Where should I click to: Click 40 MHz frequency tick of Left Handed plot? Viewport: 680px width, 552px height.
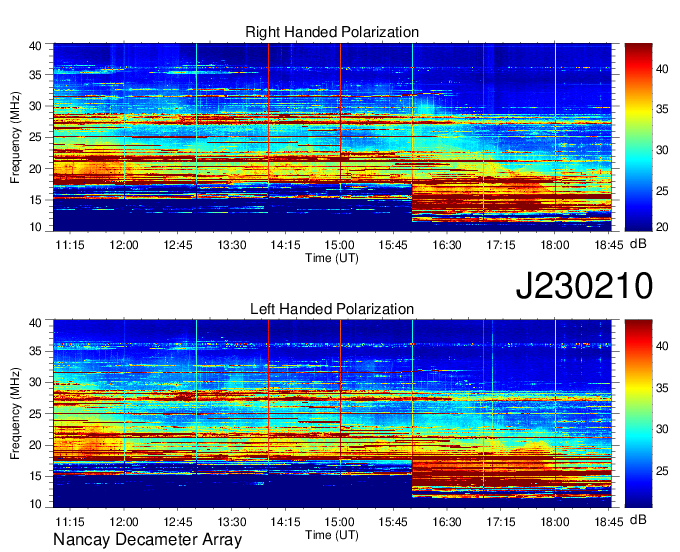click(35, 323)
